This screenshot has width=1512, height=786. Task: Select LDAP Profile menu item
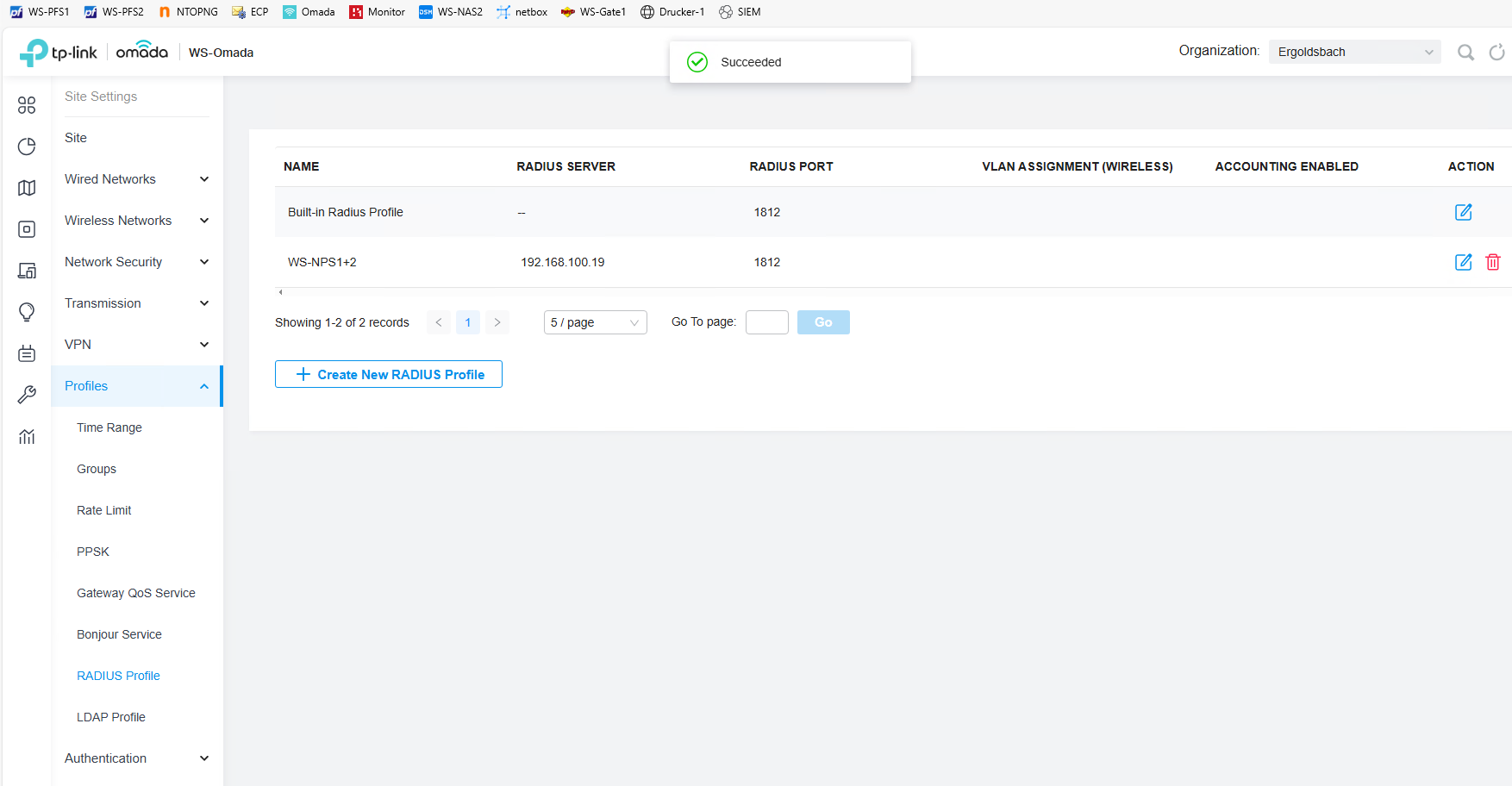coord(111,717)
